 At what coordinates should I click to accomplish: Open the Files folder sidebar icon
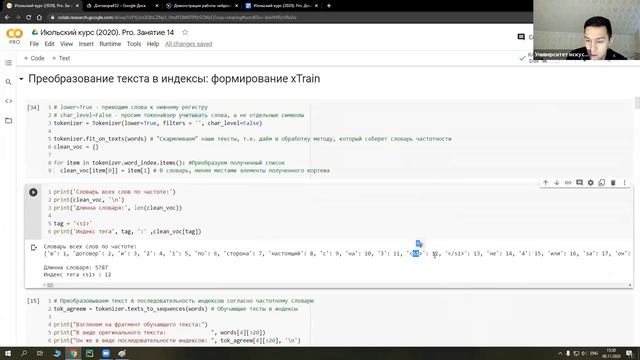pos(8,120)
